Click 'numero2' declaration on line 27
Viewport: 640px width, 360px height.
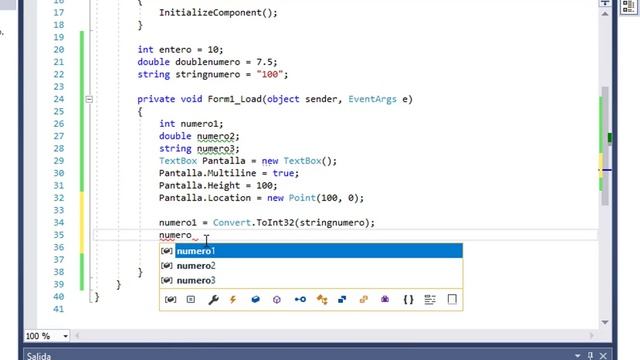[x=216, y=136]
